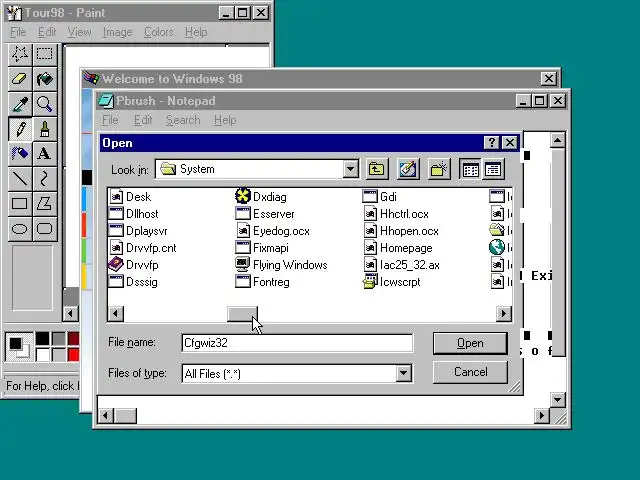Select the Iac25_32.ax file
Screen dimensions: 640x480
pos(402,265)
